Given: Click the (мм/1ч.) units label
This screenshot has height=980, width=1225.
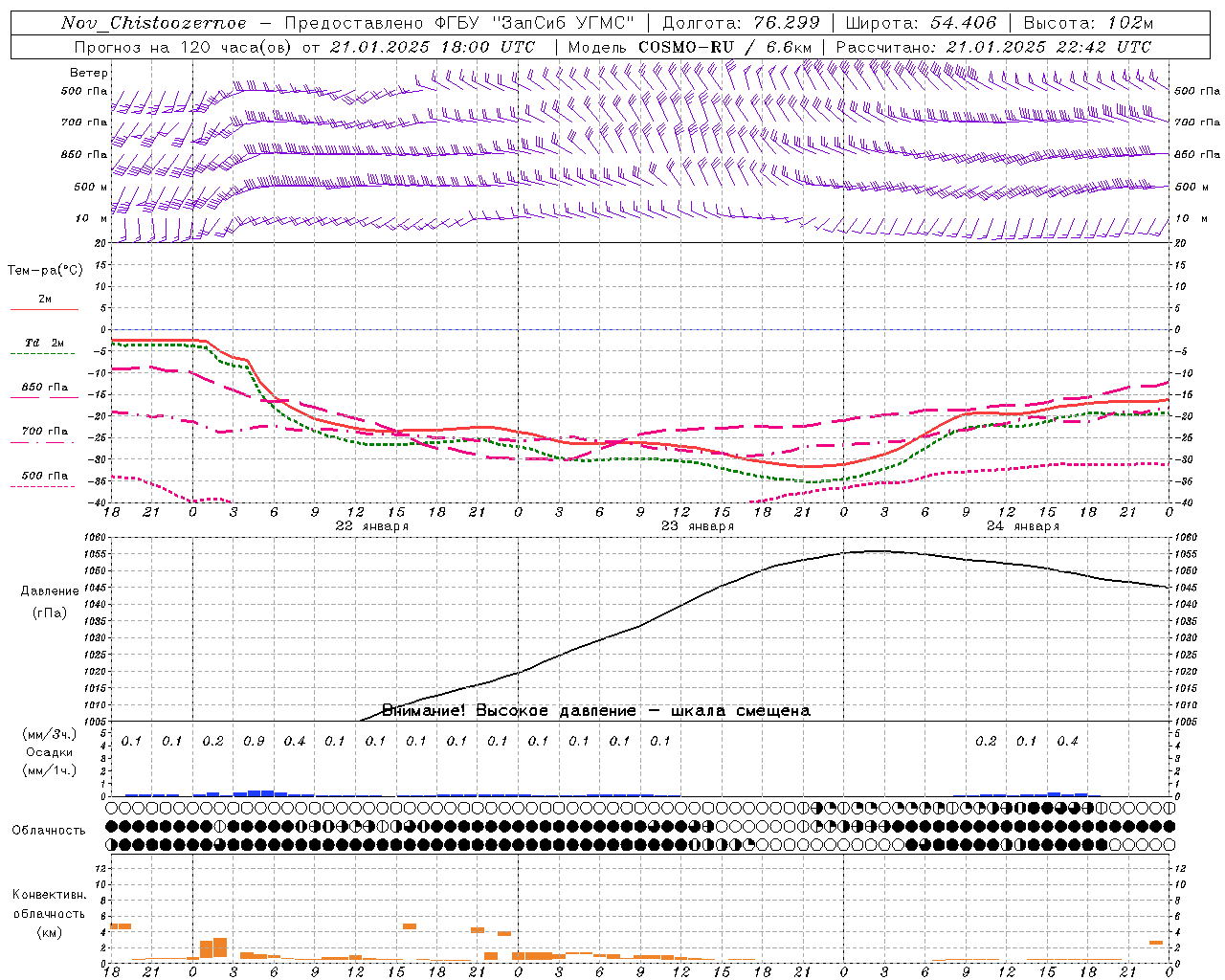Looking at the screenshot, I should [50, 770].
